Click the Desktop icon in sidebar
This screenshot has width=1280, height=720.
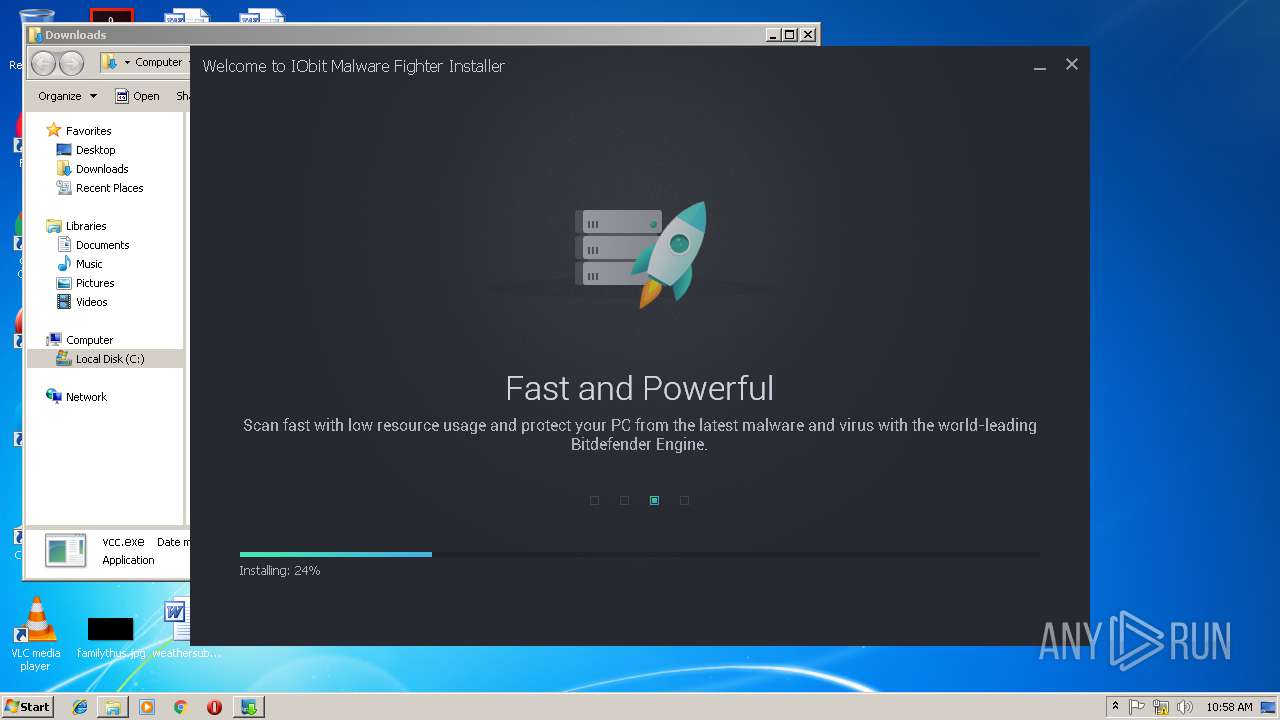64,150
